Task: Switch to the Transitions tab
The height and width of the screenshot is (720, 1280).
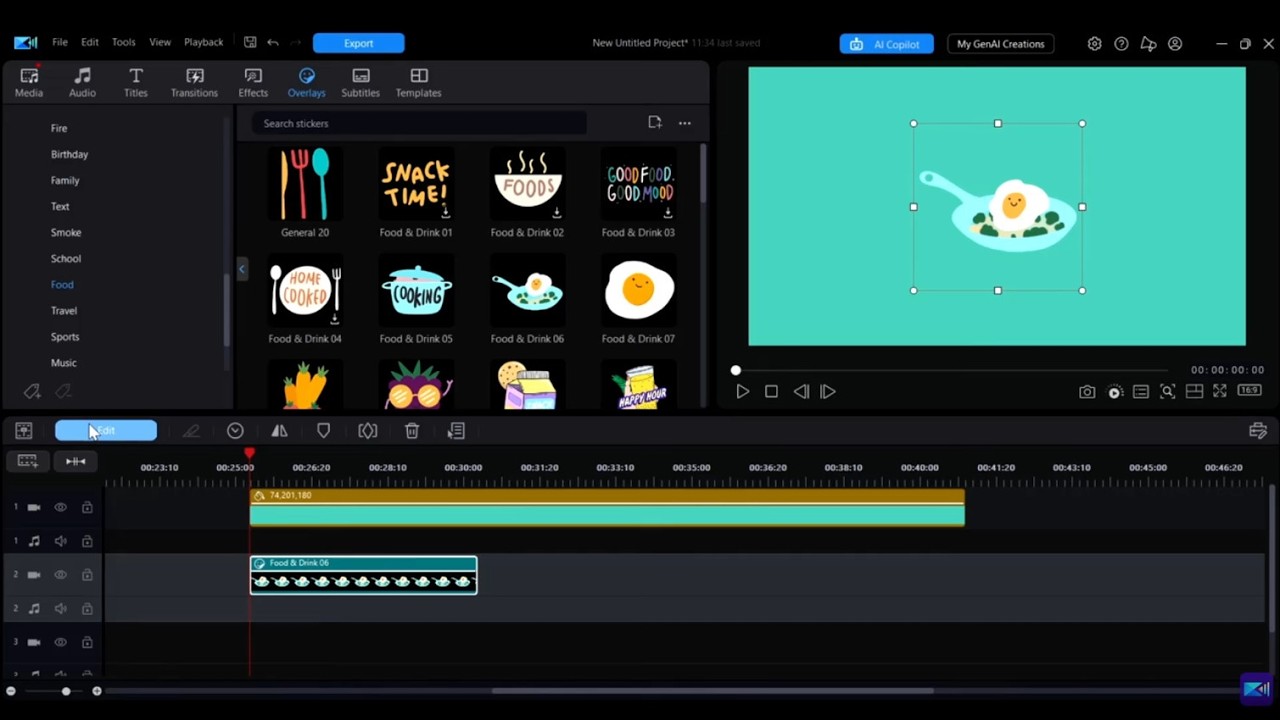Action: pos(194,83)
